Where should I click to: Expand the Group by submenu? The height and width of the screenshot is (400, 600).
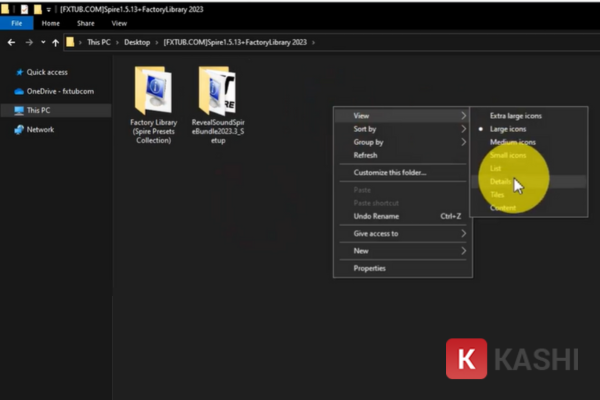(368, 142)
